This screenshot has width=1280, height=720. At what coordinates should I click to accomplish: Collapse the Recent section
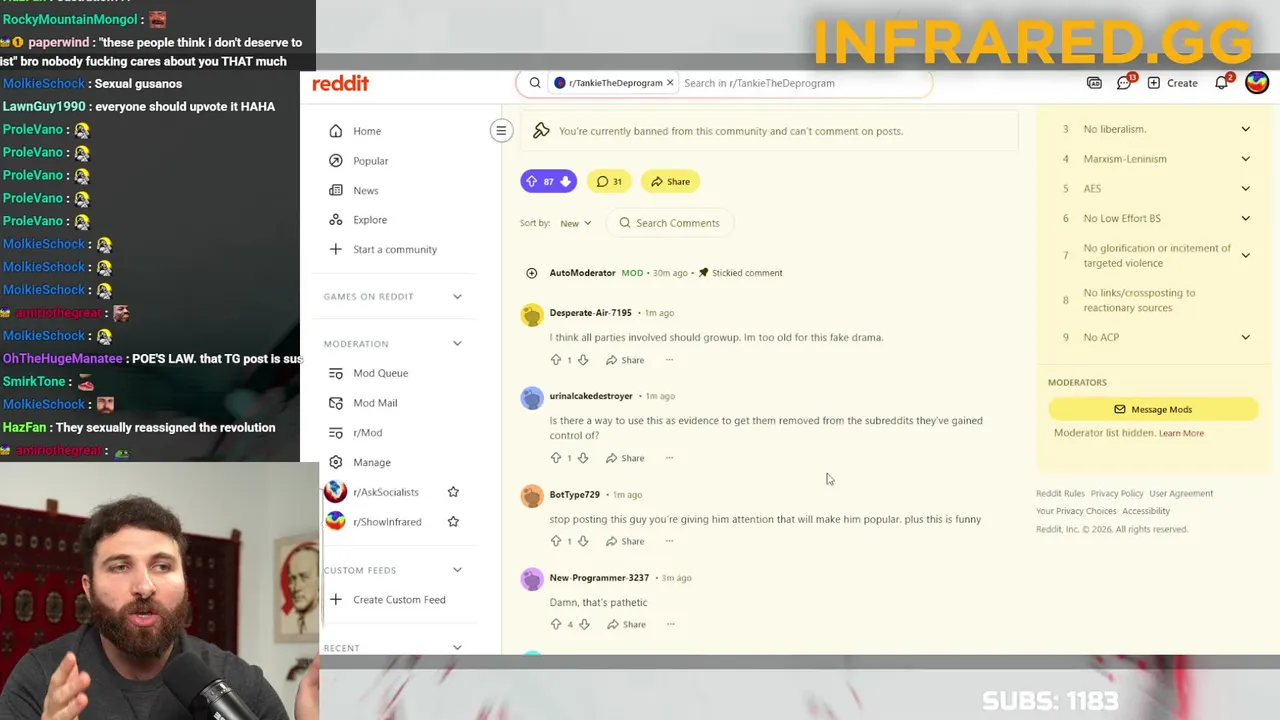point(457,647)
